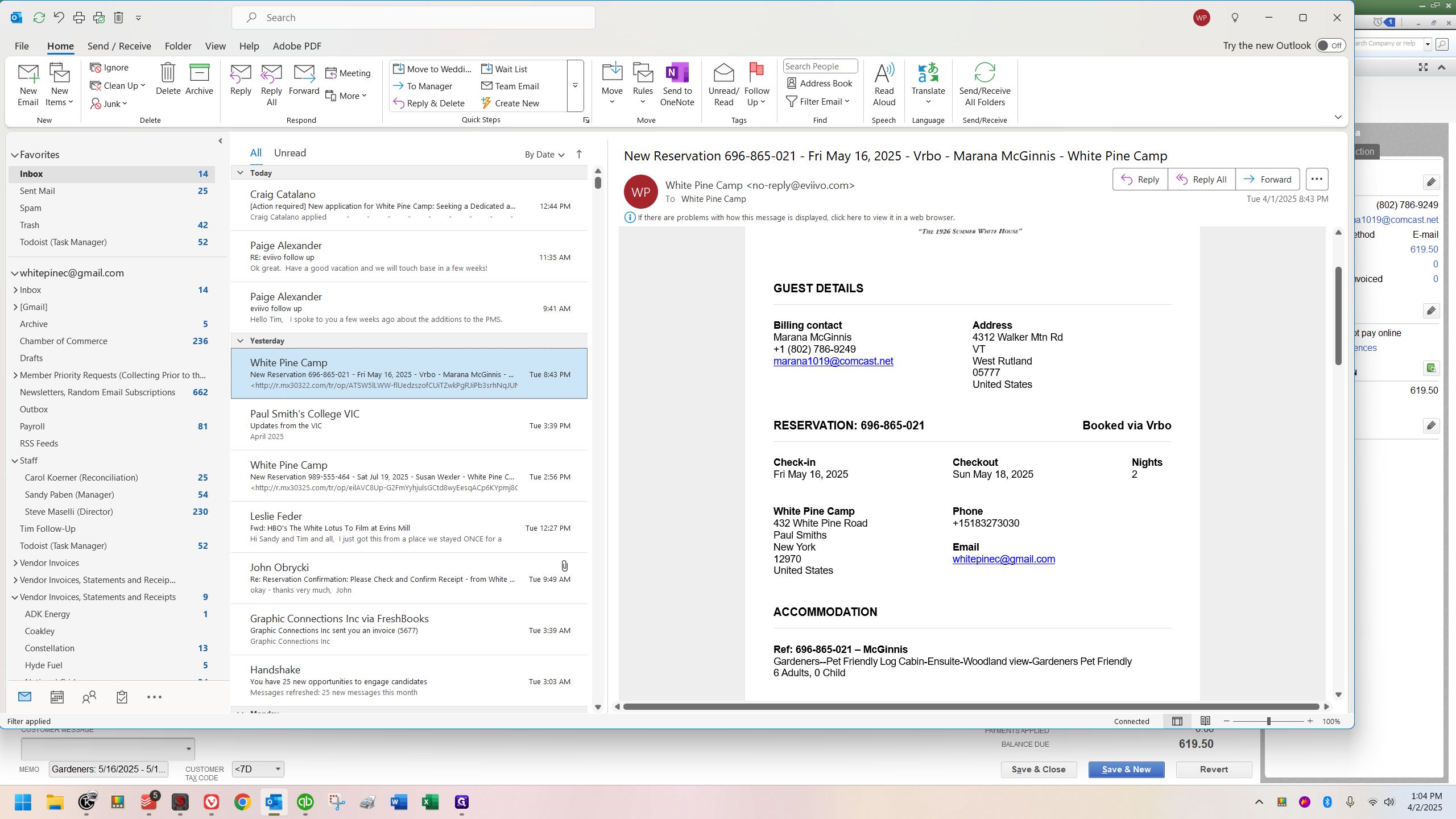Click Save & Close in QuickBooks window
Viewport: 1456px width, 819px height.
point(1039,770)
